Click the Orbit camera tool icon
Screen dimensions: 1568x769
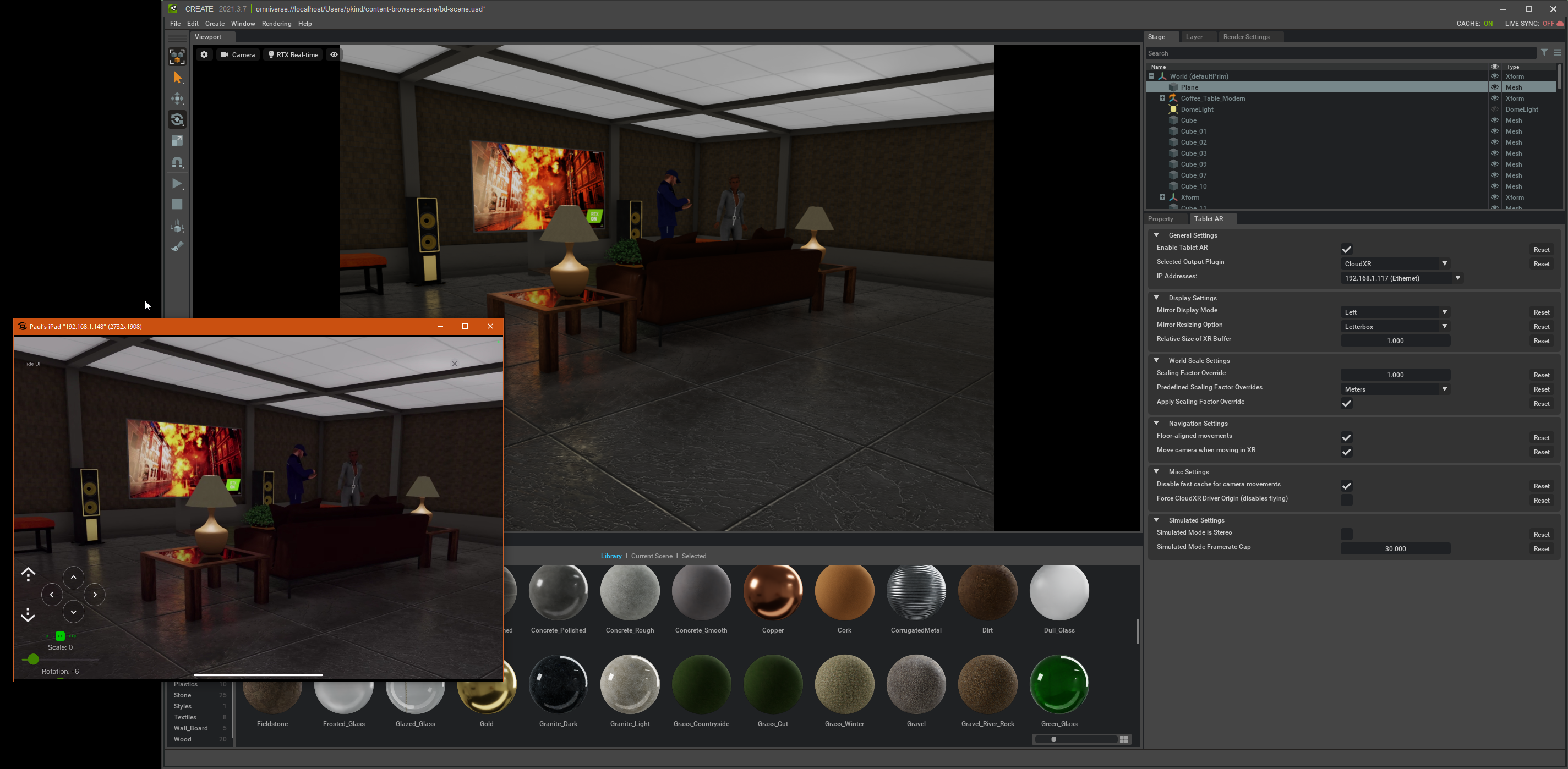[177, 120]
